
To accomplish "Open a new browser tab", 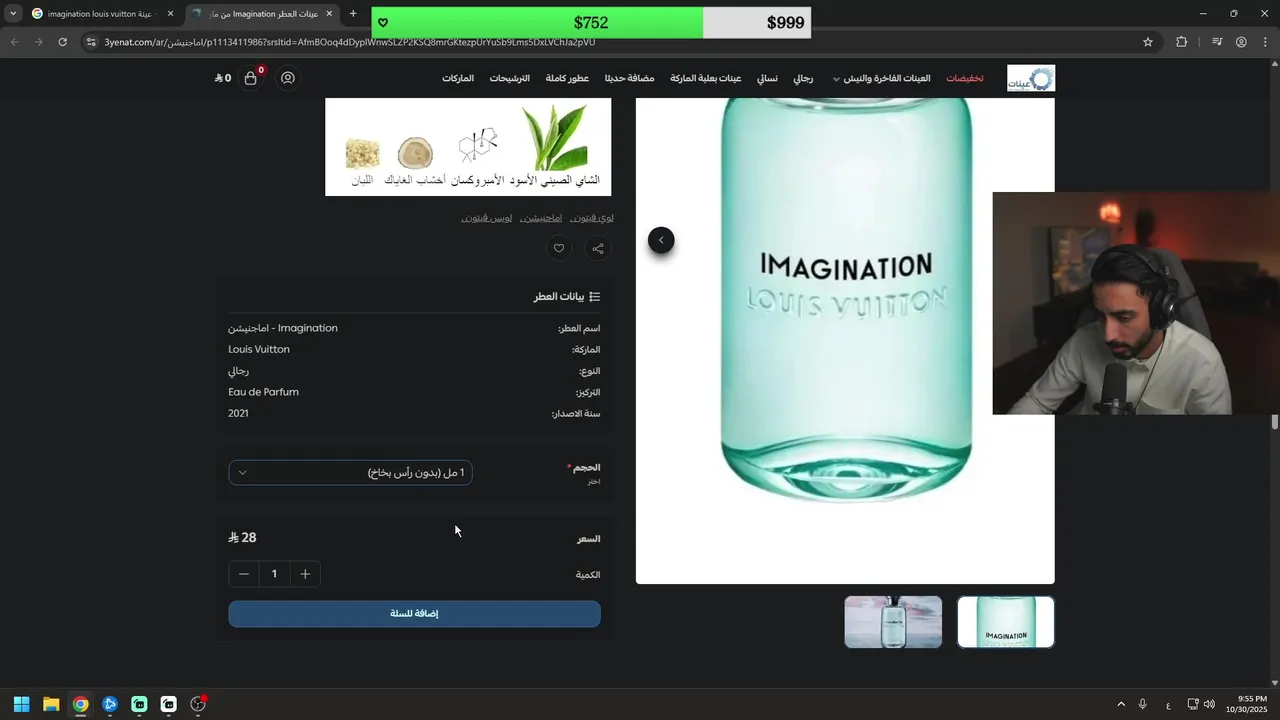I will (353, 14).
